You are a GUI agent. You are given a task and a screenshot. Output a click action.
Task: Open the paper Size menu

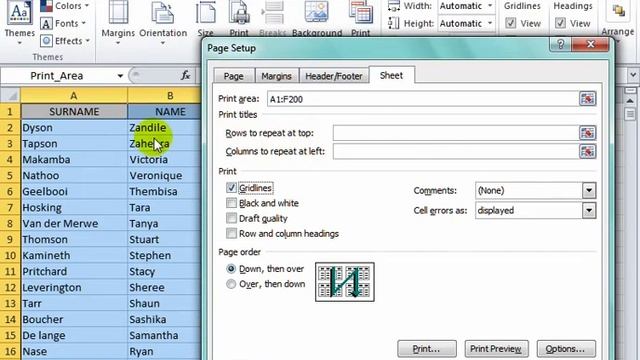pyautogui.click(x=206, y=20)
